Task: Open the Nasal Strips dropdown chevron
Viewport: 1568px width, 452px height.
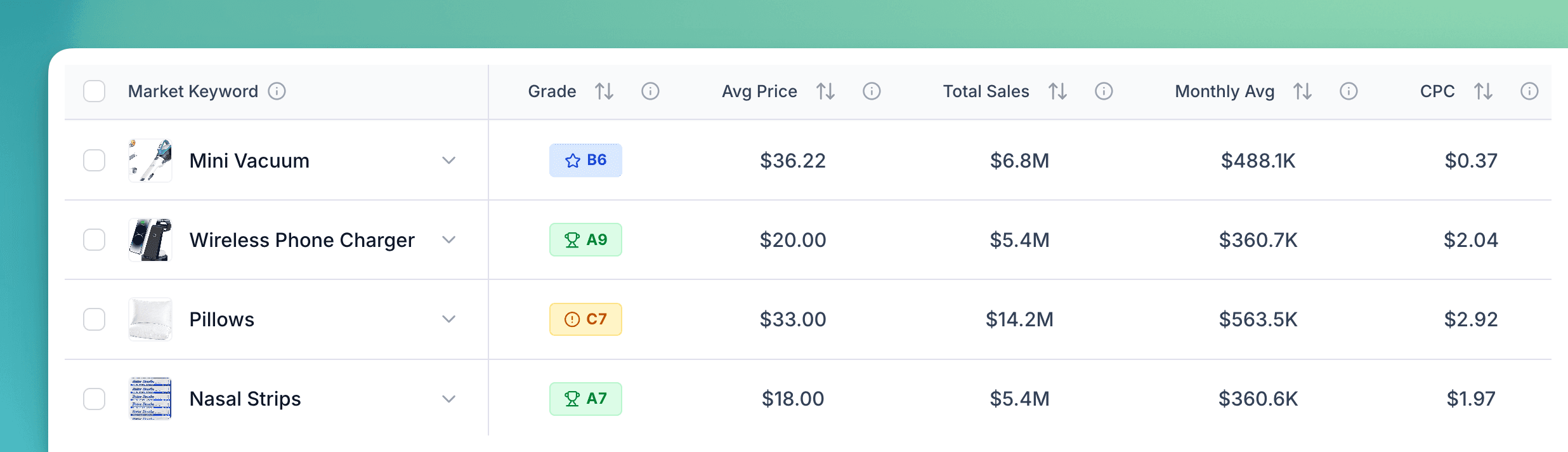Action: coord(449,399)
